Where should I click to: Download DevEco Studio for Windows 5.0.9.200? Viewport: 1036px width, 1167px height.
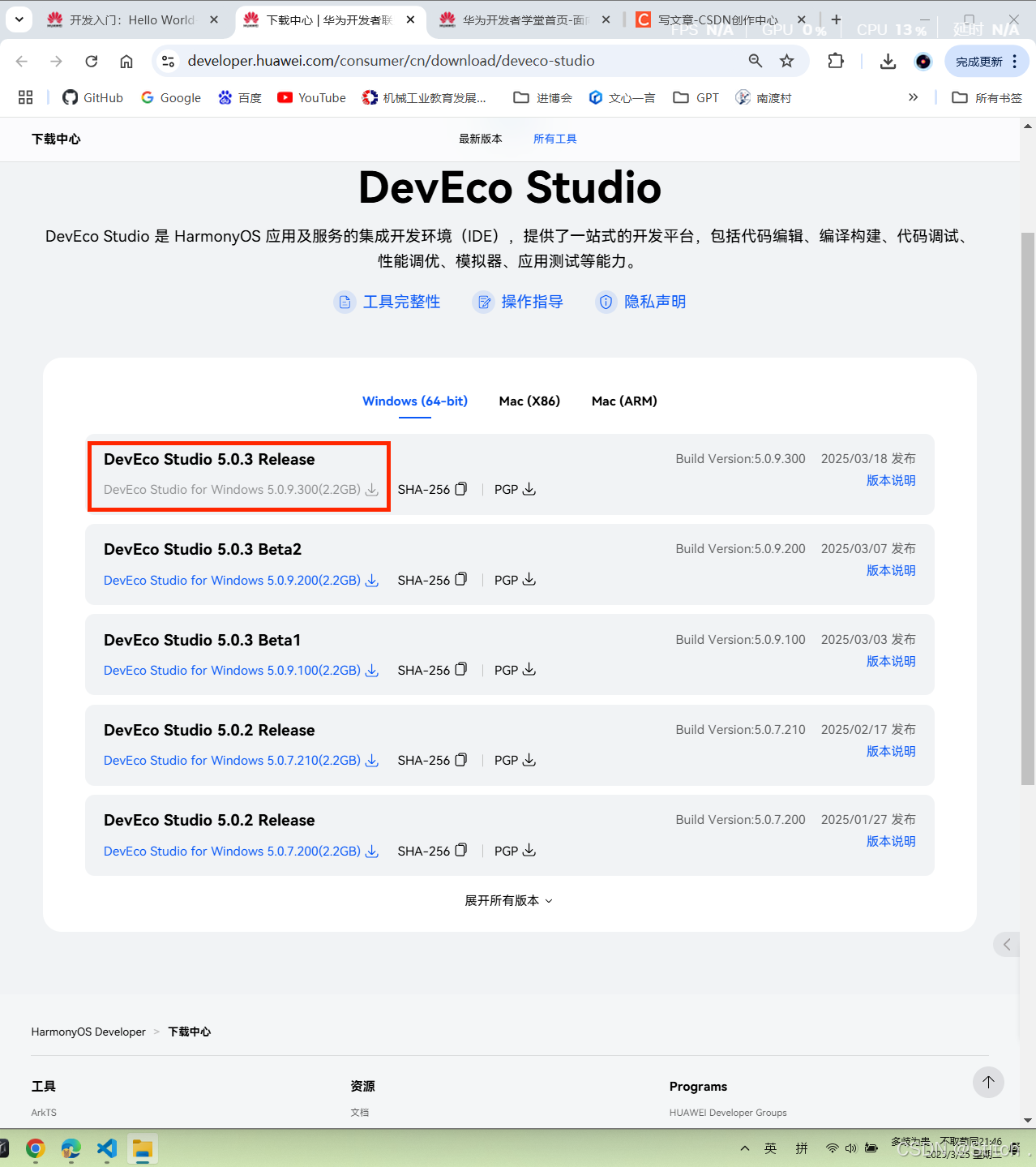click(x=241, y=580)
